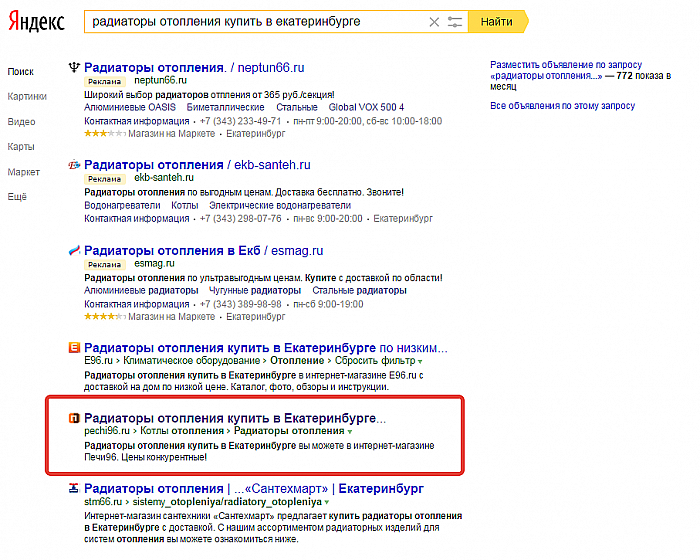Click the Найти button
The image size is (700, 560).
497,22
